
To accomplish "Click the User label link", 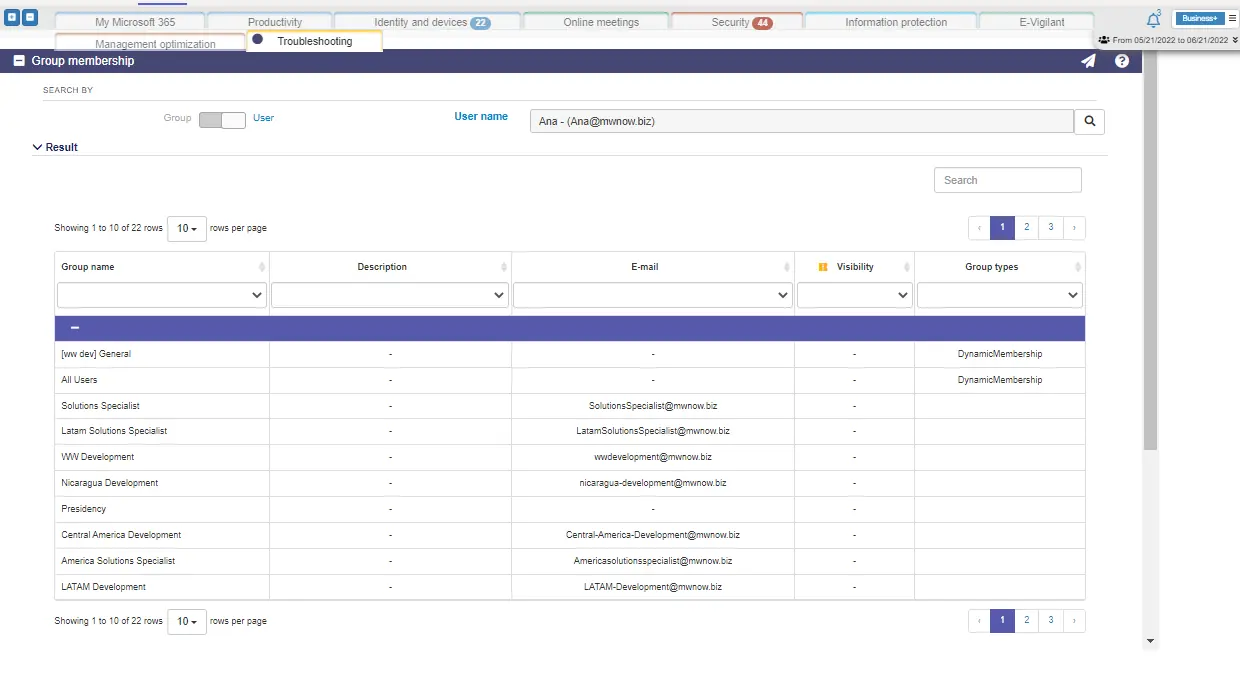I will (263, 118).
